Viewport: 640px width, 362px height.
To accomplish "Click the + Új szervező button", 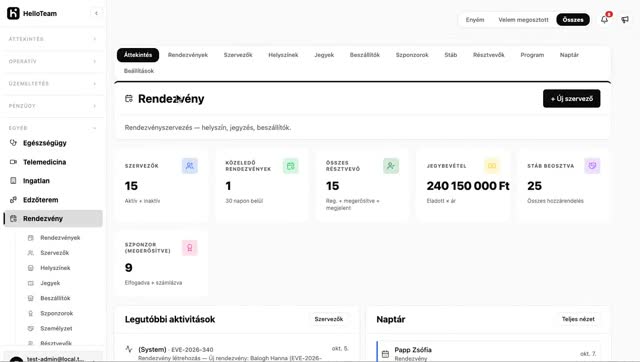I will tap(571, 98).
